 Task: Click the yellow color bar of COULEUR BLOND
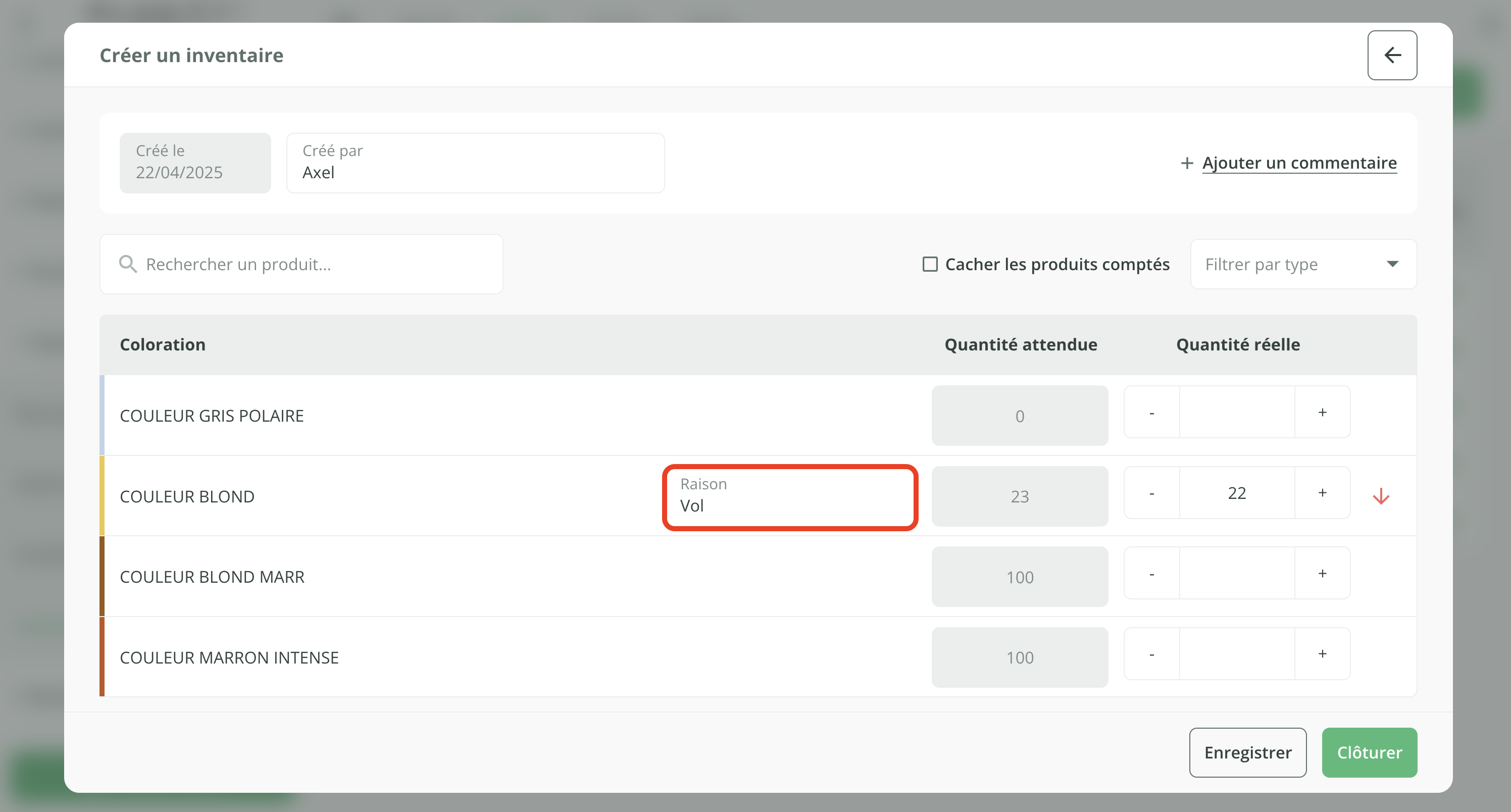click(x=102, y=496)
